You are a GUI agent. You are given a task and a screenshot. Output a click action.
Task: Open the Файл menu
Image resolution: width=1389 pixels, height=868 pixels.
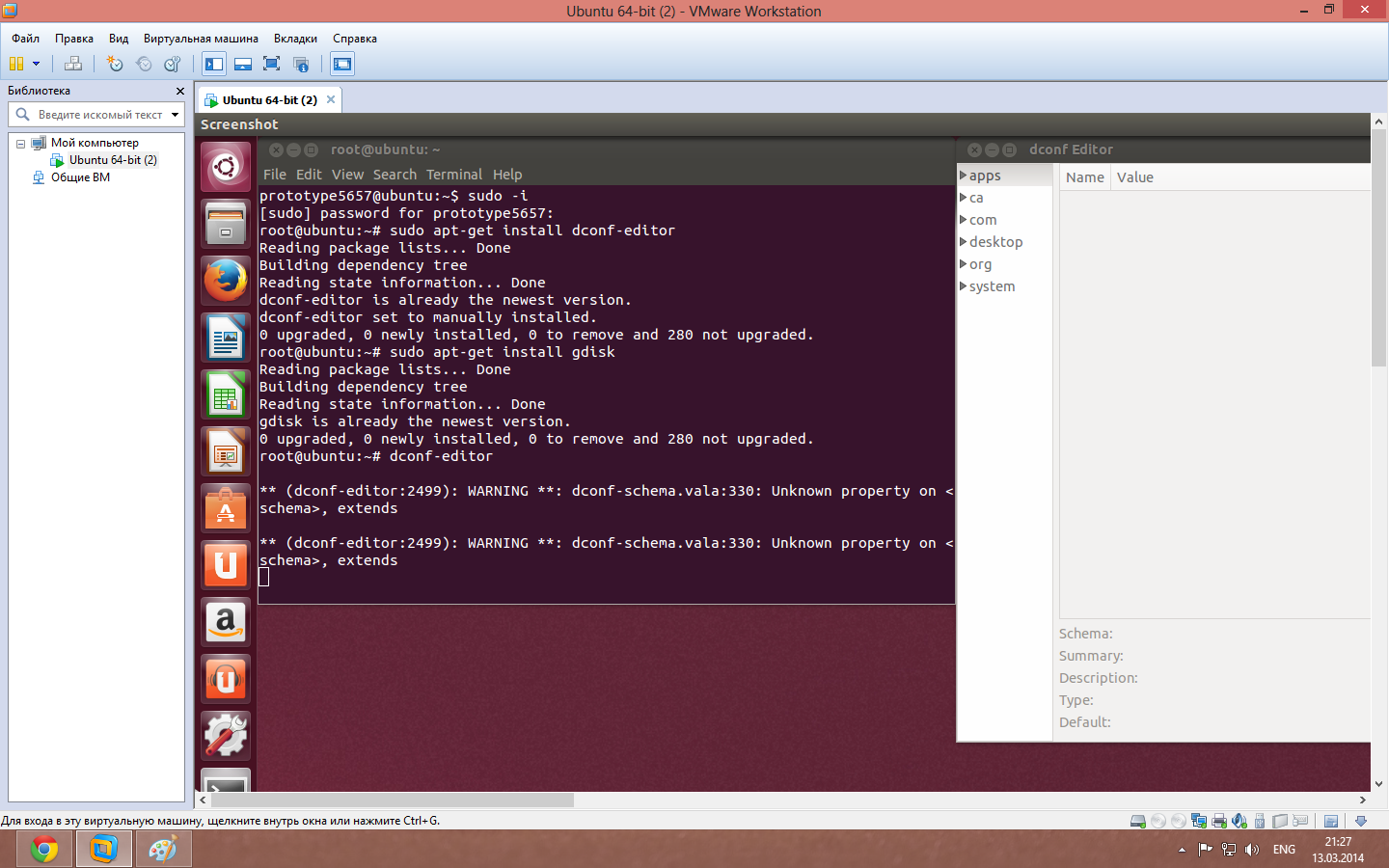point(26,39)
